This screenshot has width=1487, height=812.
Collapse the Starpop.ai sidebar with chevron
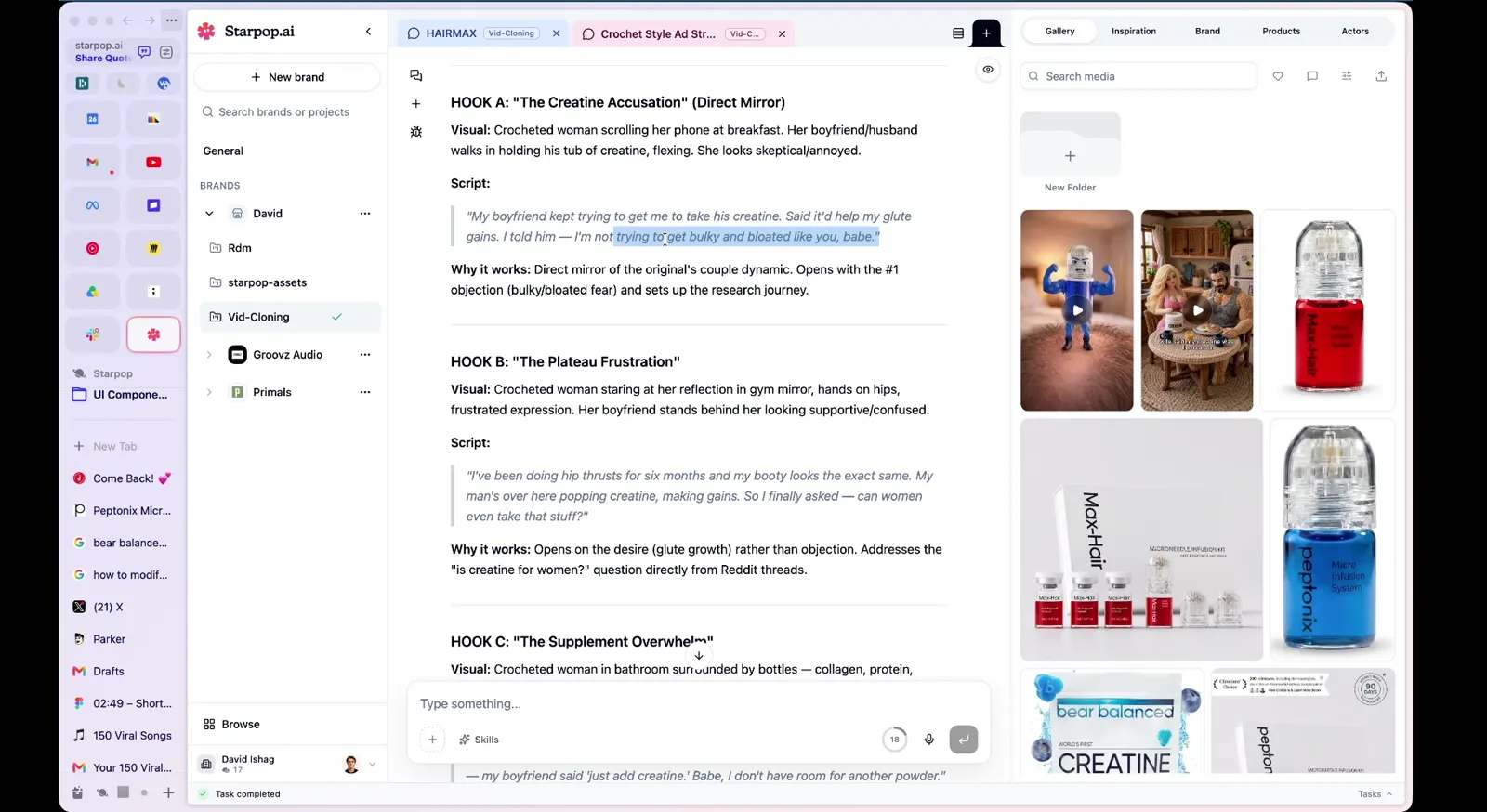[x=368, y=32]
